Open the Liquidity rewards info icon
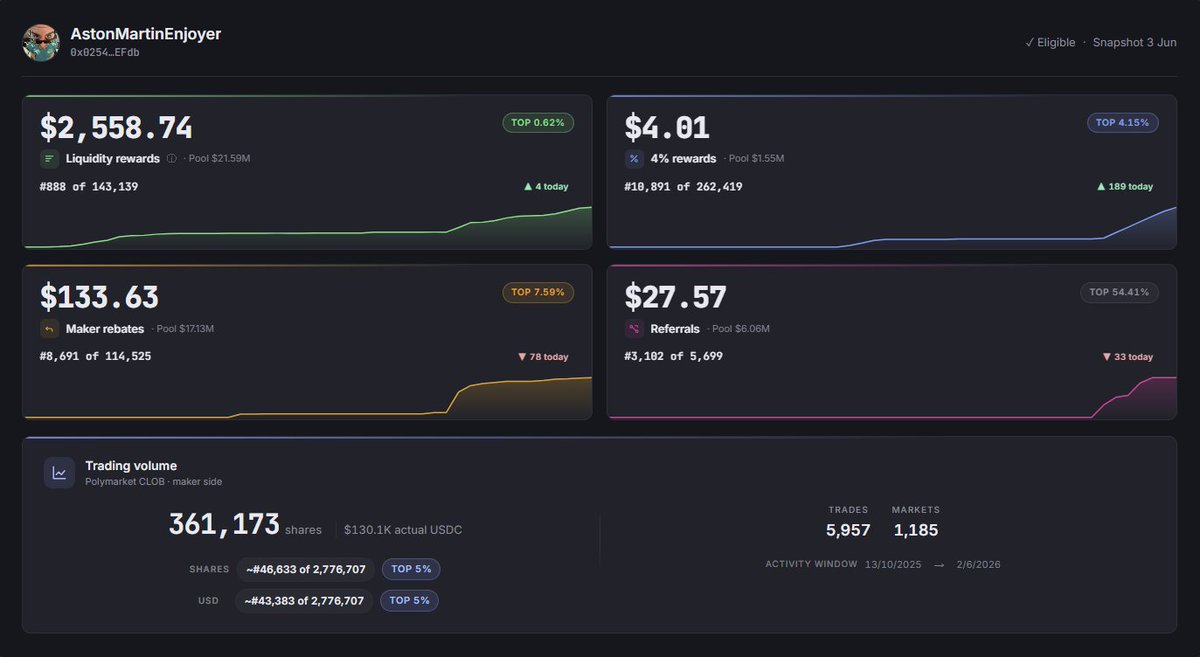The image size is (1200, 657). pyautogui.click(x=171, y=159)
